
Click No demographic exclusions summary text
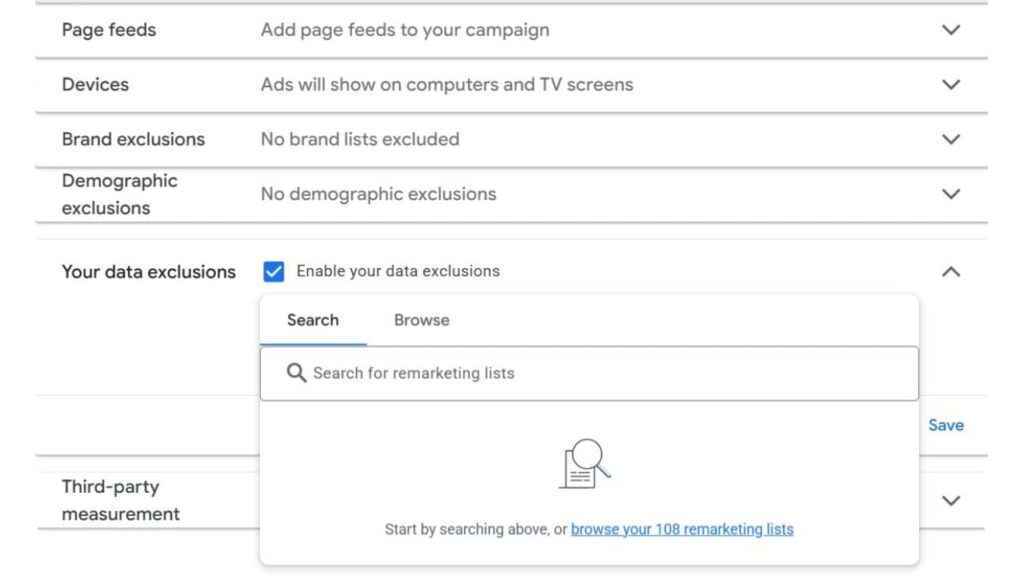pos(376,193)
